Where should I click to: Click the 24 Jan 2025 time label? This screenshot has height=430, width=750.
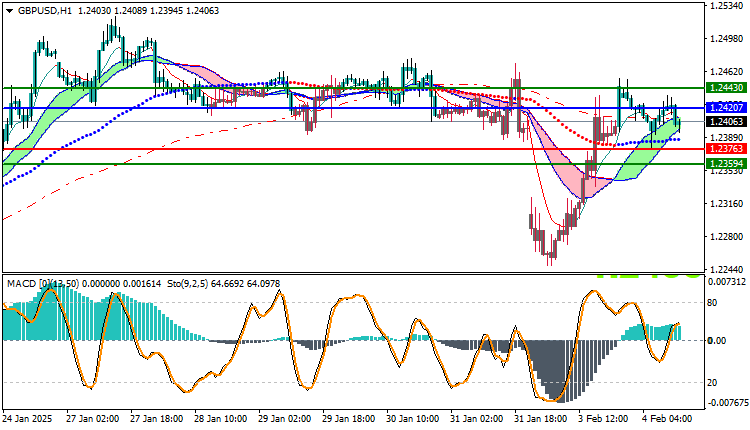pos(27,419)
